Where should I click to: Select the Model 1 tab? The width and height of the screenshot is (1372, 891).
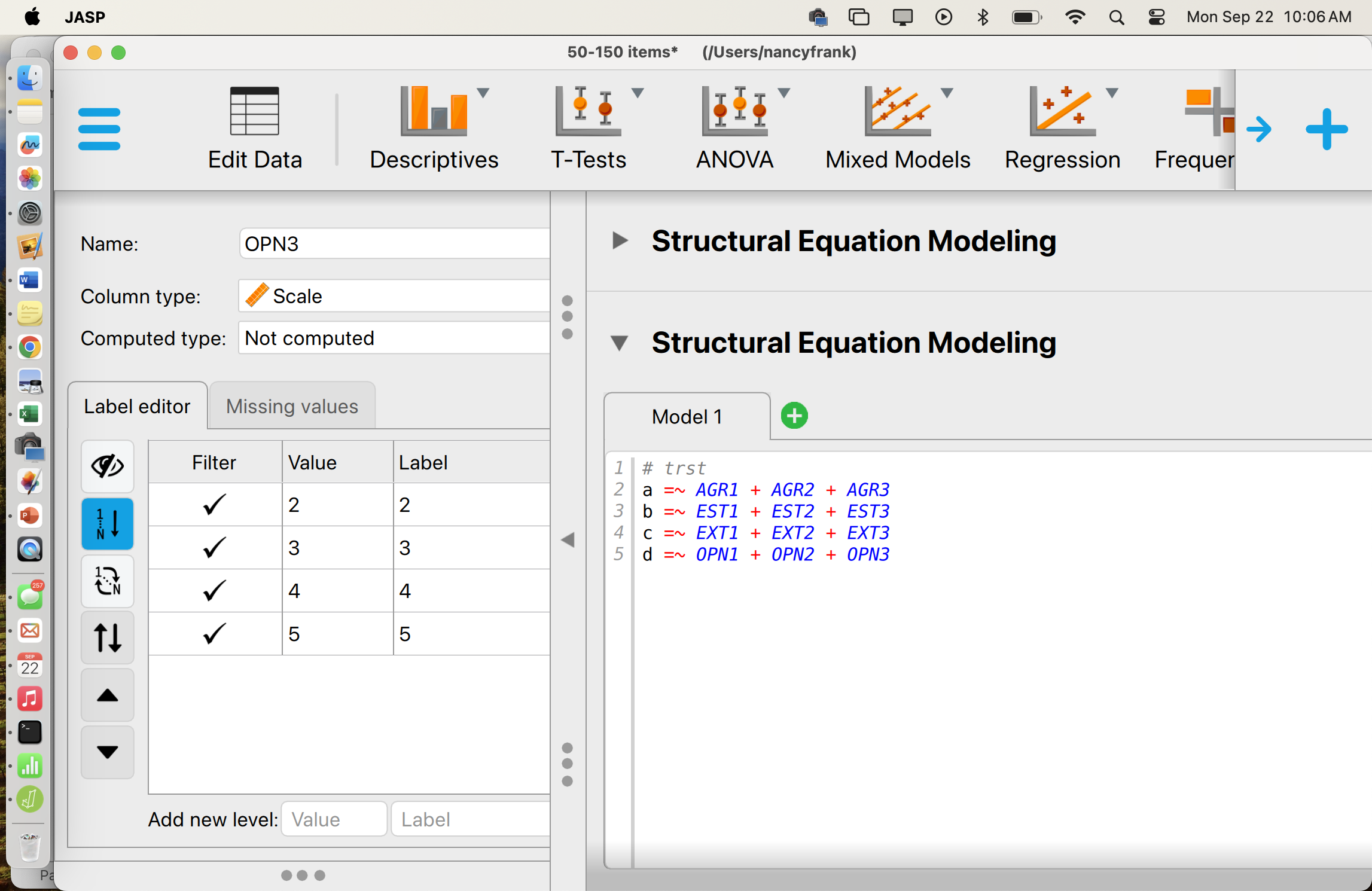[x=687, y=417]
